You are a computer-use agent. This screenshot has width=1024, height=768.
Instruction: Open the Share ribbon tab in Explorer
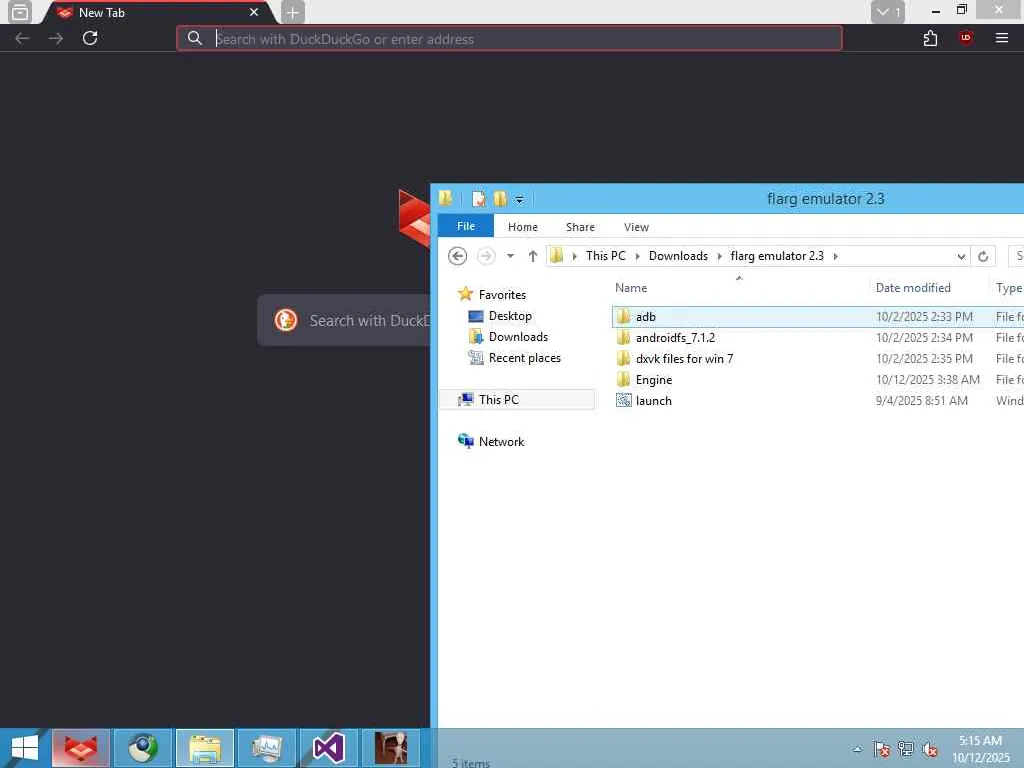pos(580,227)
